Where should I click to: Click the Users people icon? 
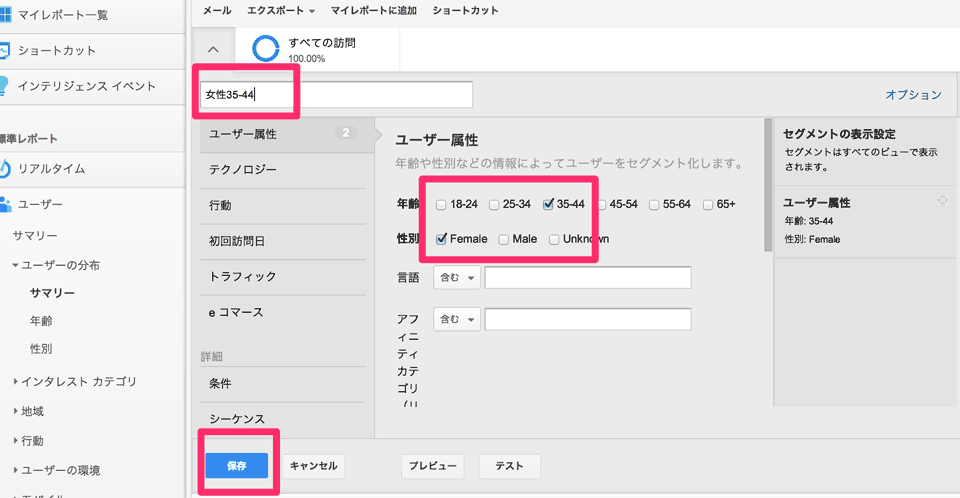tap(5, 204)
